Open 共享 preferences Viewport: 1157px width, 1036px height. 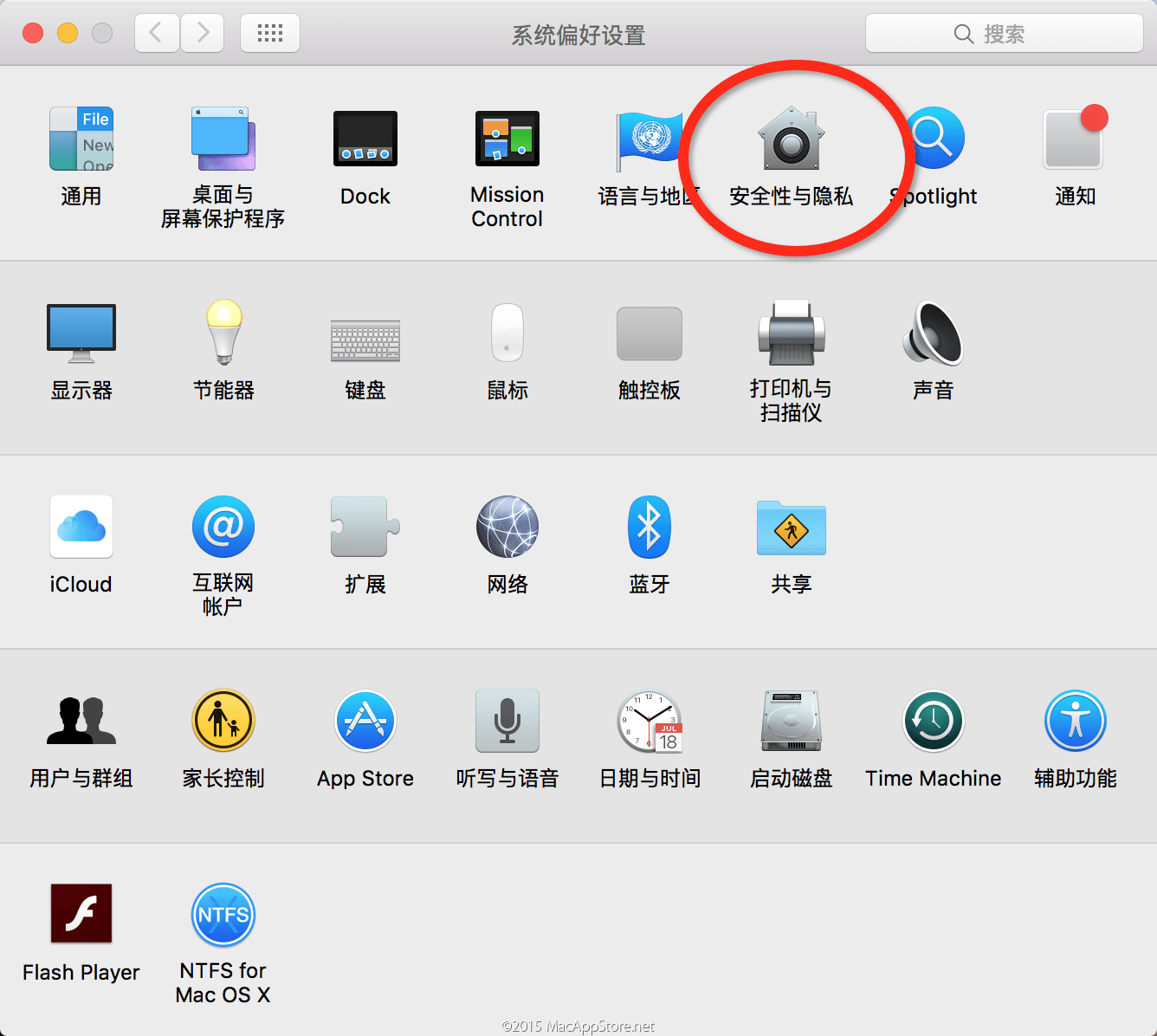(791, 527)
